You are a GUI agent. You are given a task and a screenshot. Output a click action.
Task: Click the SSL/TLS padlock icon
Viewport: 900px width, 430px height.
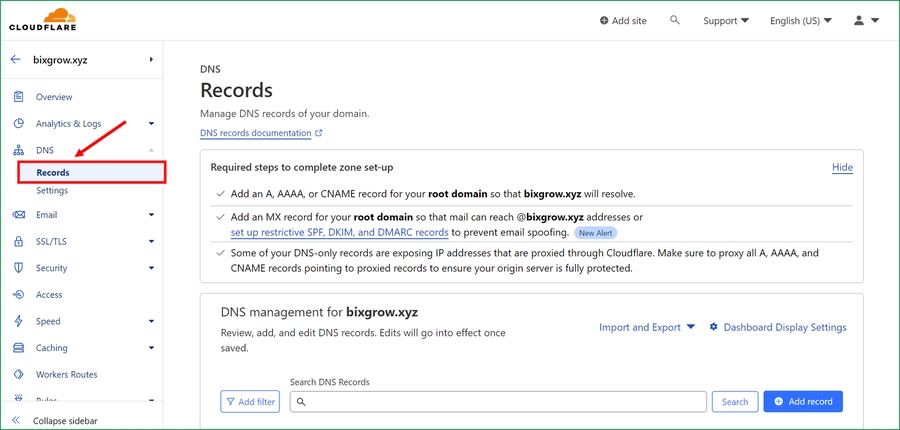pyautogui.click(x=17, y=241)
